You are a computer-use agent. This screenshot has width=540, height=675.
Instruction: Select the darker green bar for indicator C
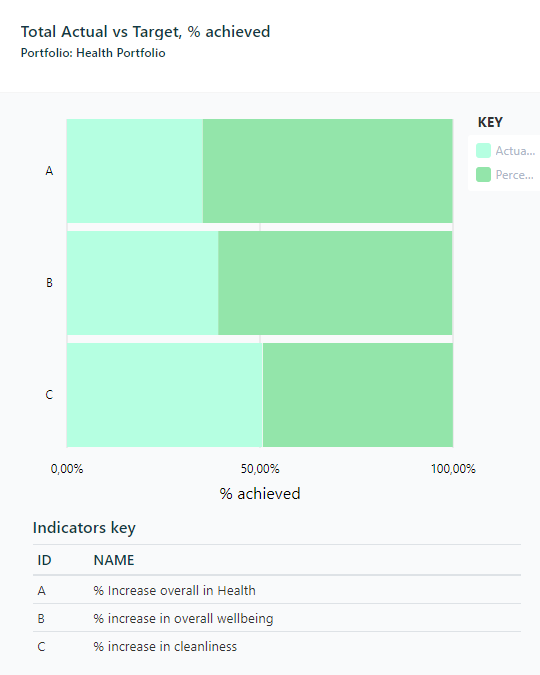coord(358,395)
